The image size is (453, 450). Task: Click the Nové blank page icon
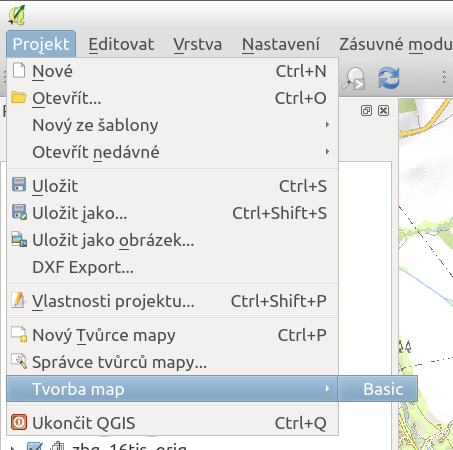[19, 70]
